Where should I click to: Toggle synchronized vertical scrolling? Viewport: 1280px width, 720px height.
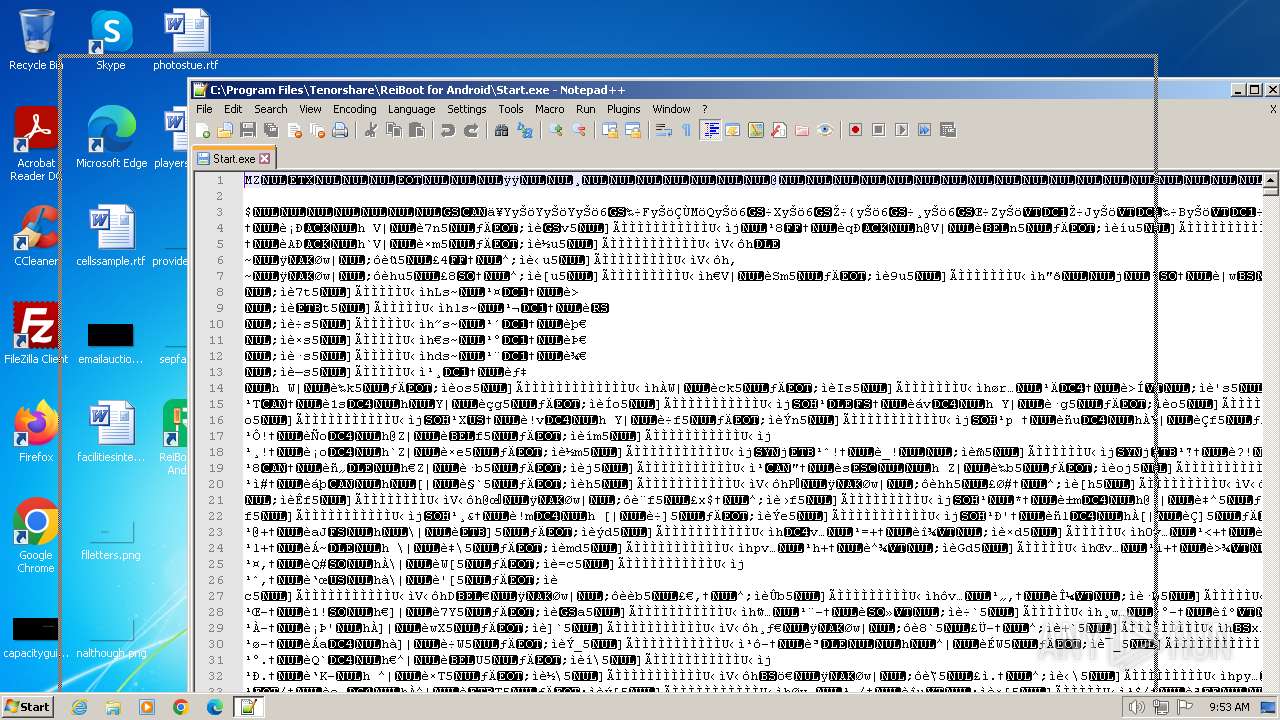coord(609,130)
